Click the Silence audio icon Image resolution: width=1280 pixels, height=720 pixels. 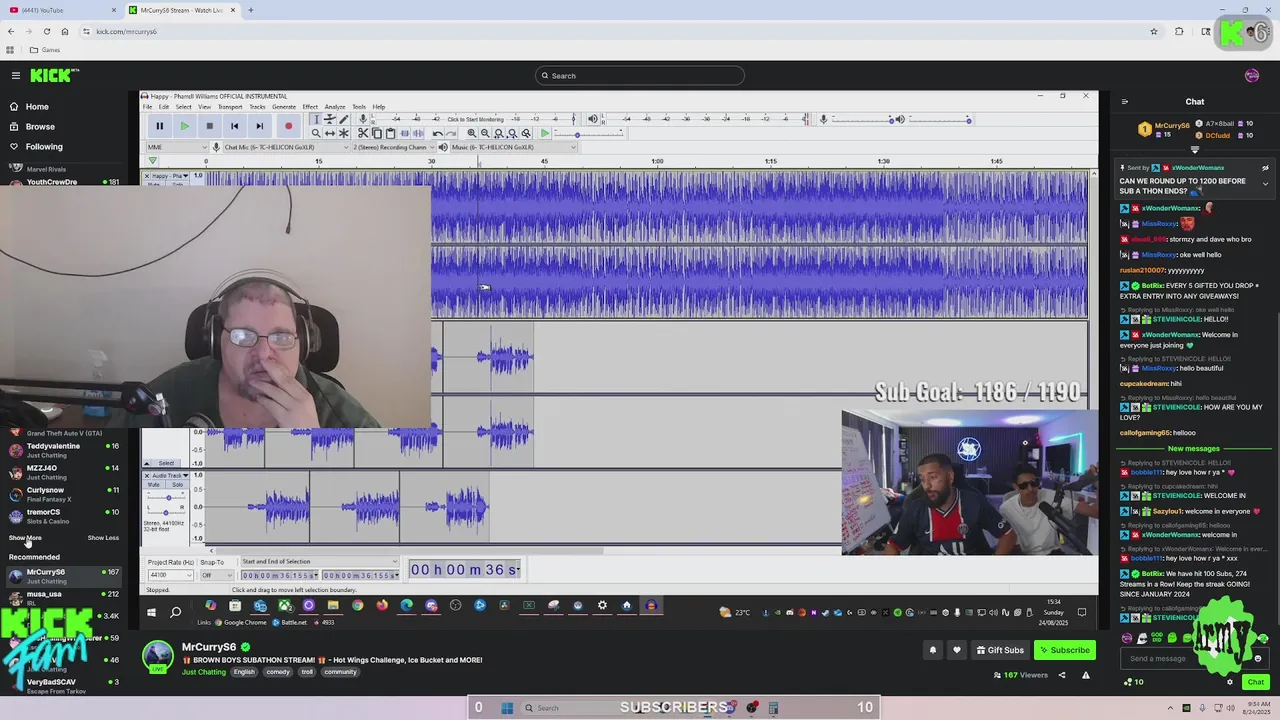pos(419,133)
